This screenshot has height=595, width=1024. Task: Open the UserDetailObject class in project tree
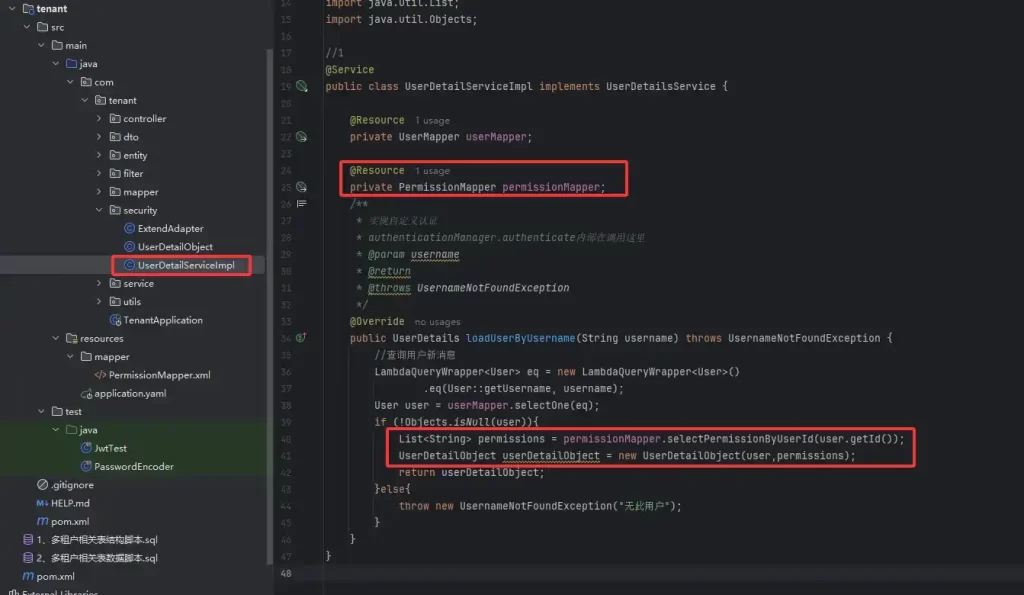coord(174,247)
